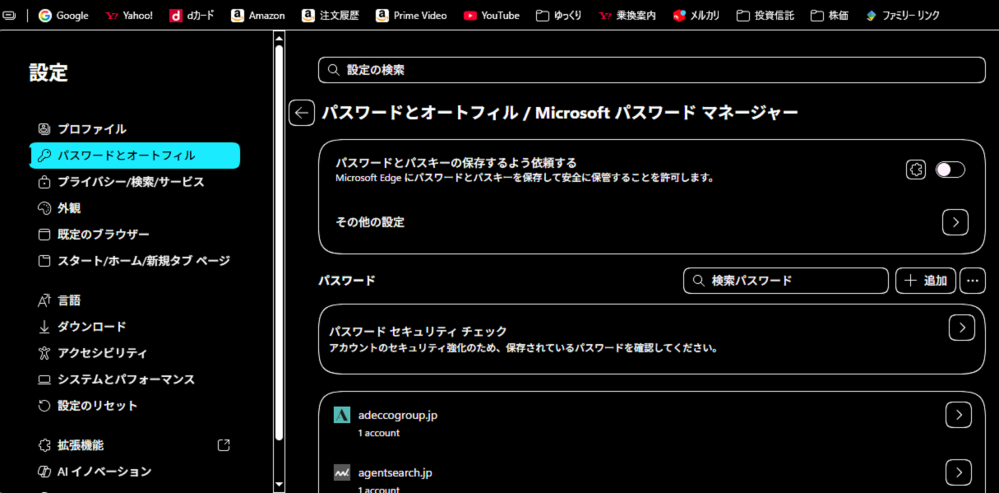Click the 設定 heading

[x=48, y=73]
